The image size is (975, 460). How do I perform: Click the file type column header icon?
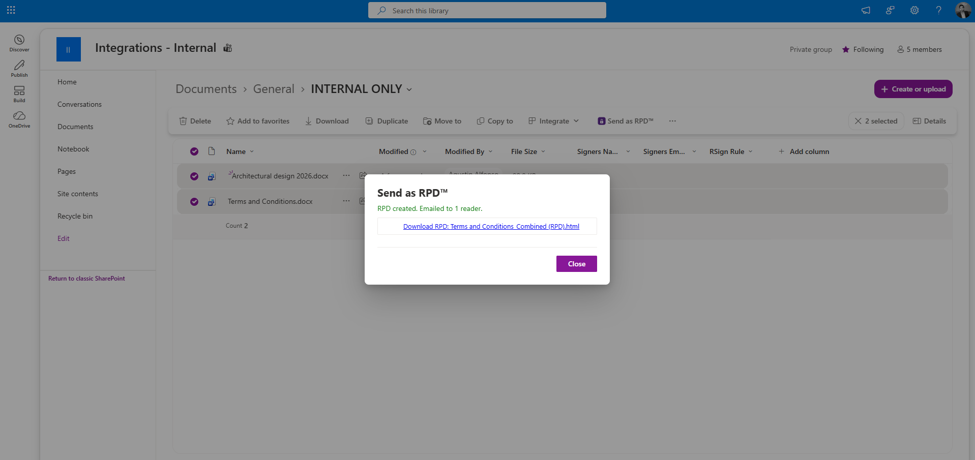click(x=211, y=151)
